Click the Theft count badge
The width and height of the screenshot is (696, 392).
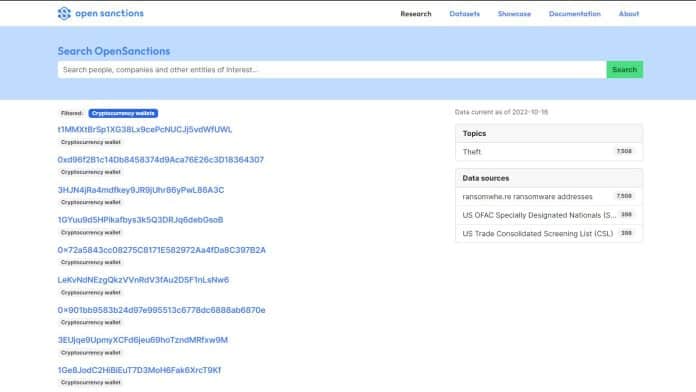pos(624,151)
